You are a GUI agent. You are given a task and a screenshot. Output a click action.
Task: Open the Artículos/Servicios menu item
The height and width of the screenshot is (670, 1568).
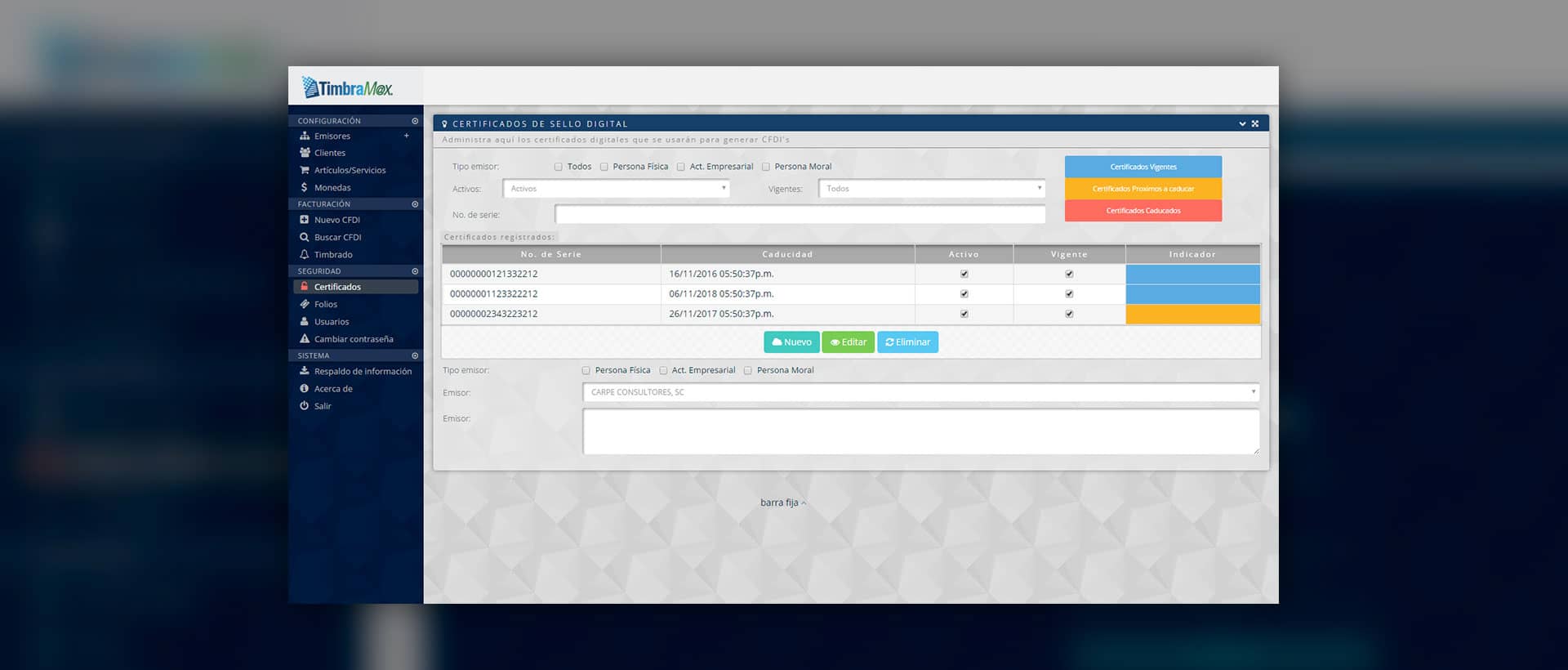(x=350, y=170)
